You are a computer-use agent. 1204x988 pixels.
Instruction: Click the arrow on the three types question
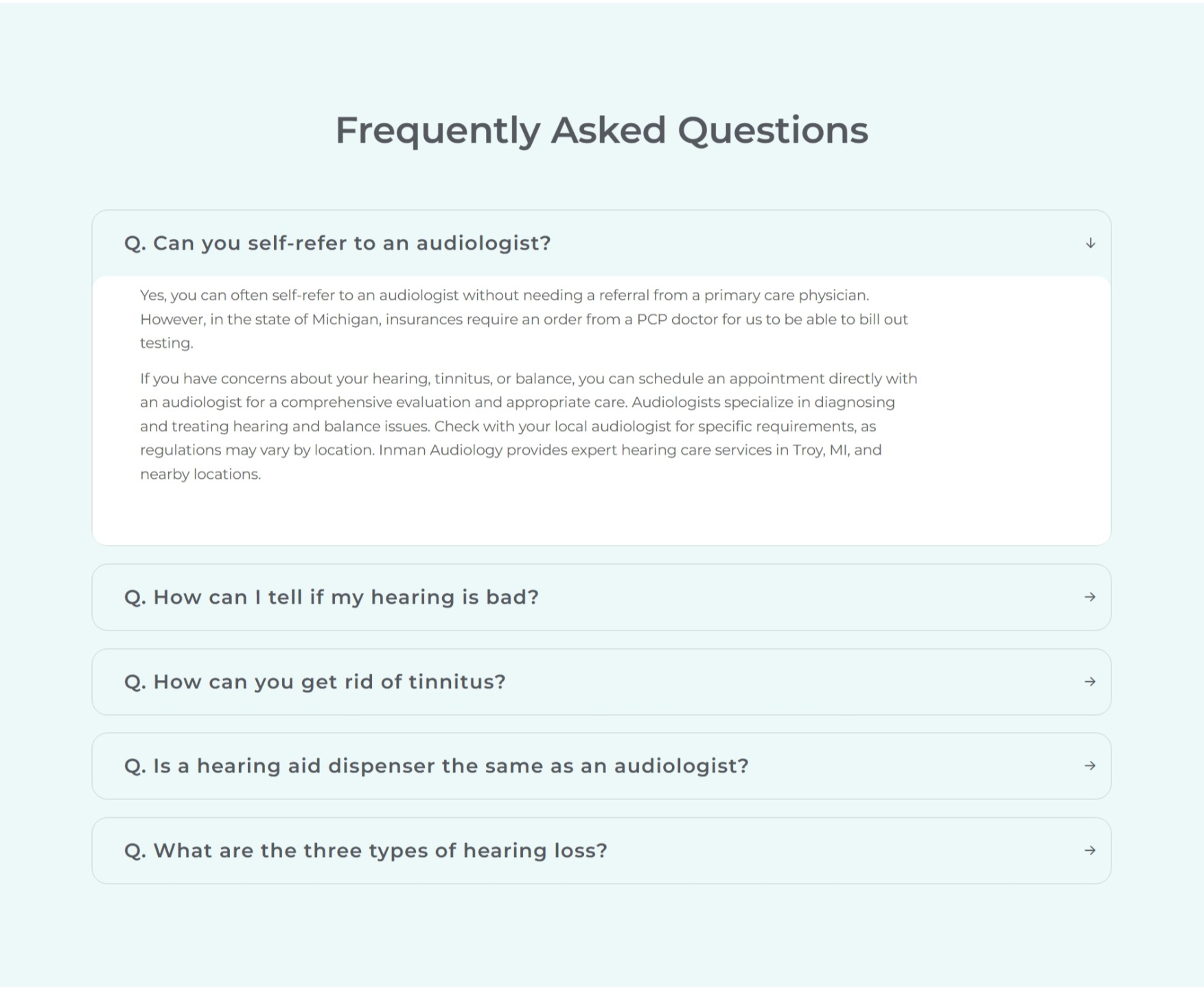tap(1090, 851)
